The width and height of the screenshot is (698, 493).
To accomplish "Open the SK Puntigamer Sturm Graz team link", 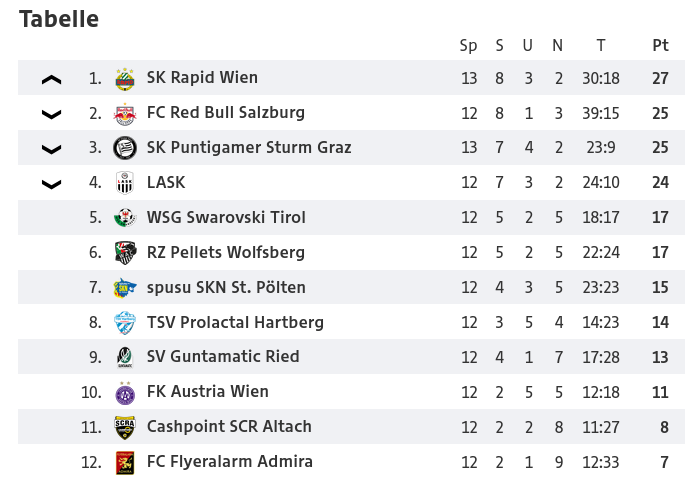I will pyautogui.click(x=249, y=147).
